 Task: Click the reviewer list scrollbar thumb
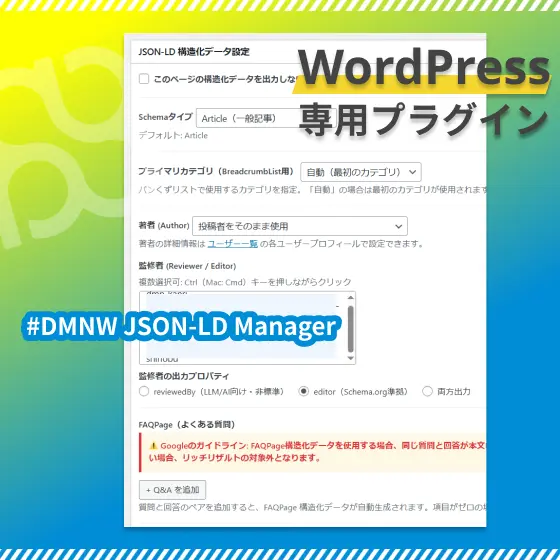pyautogui.click(x=351, y=329)
